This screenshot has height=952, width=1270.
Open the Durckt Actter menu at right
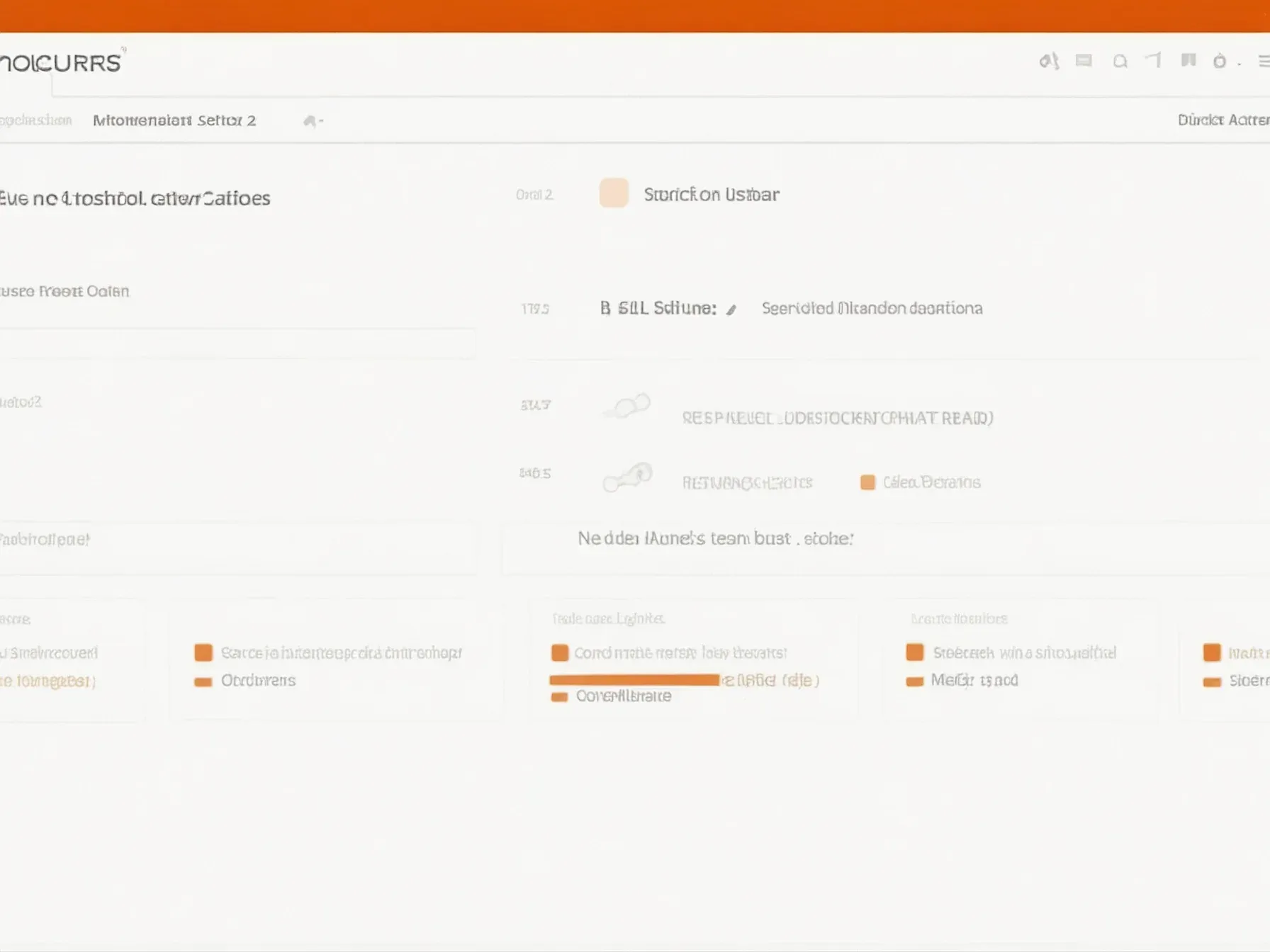tap(1223, 120)
